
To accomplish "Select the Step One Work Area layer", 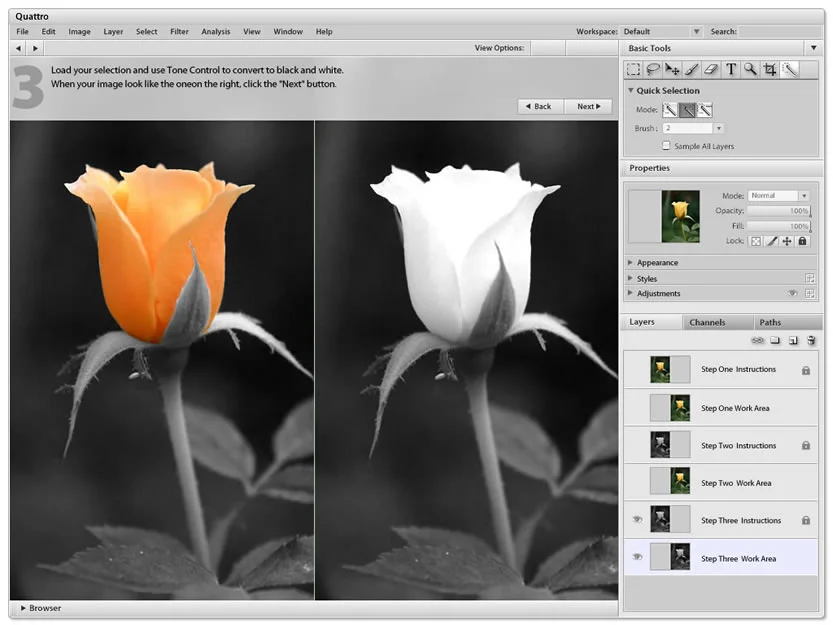I will tap(721, 408).
